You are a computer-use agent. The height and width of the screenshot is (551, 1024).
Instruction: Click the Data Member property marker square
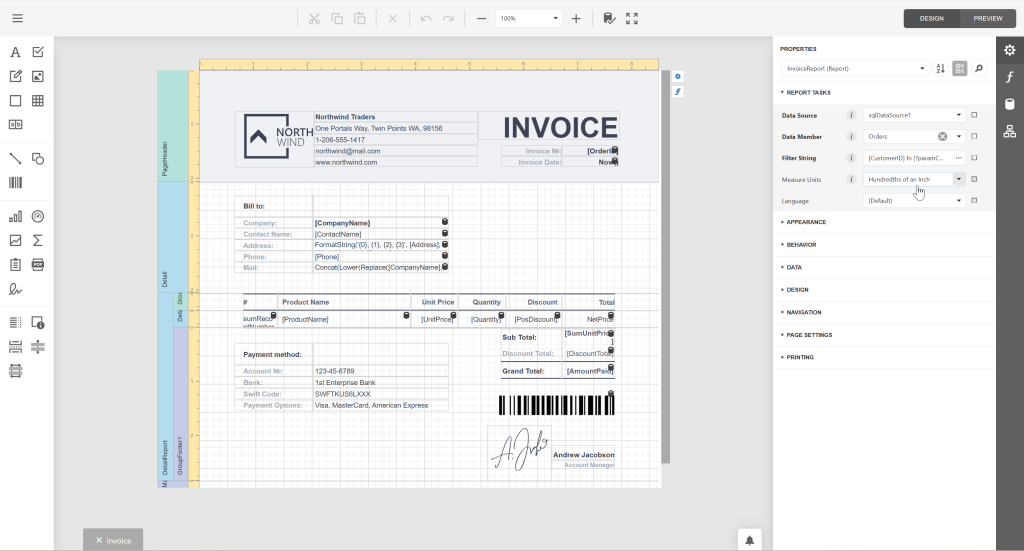coord(974,136)
